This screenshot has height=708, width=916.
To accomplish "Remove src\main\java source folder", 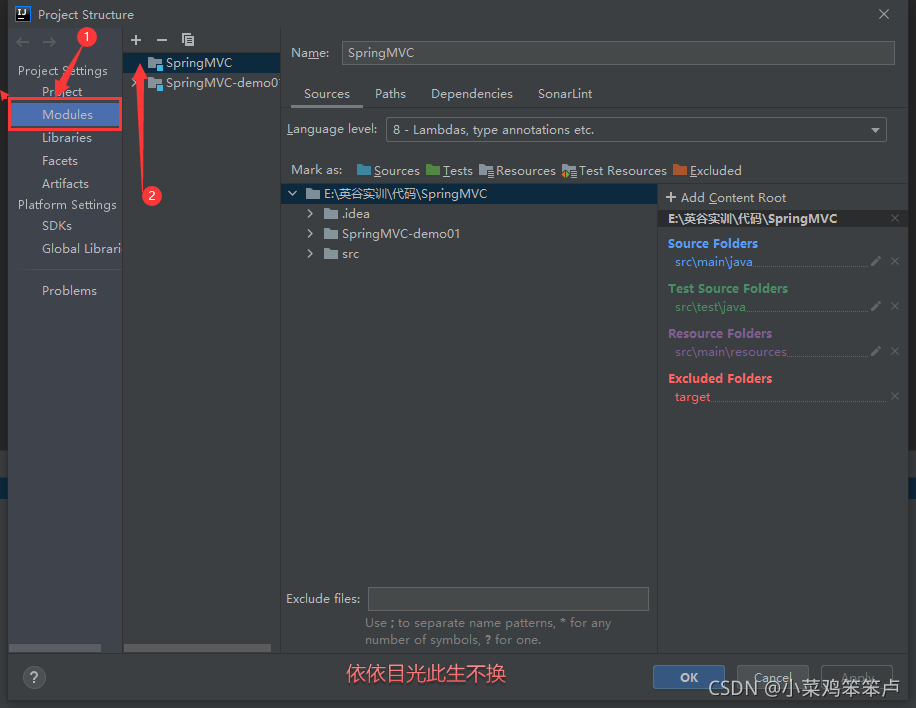I will pyautogui.click(x=895, y=261).
